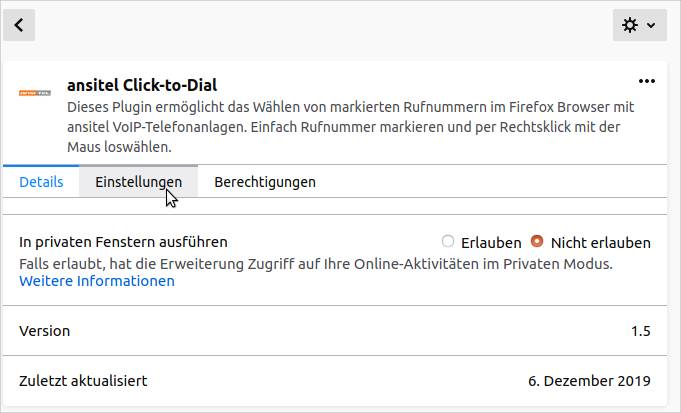The height and width of the screenshot is (413, 681).
Task: Open the Einstellungen tab
Action: click(138, 182)
